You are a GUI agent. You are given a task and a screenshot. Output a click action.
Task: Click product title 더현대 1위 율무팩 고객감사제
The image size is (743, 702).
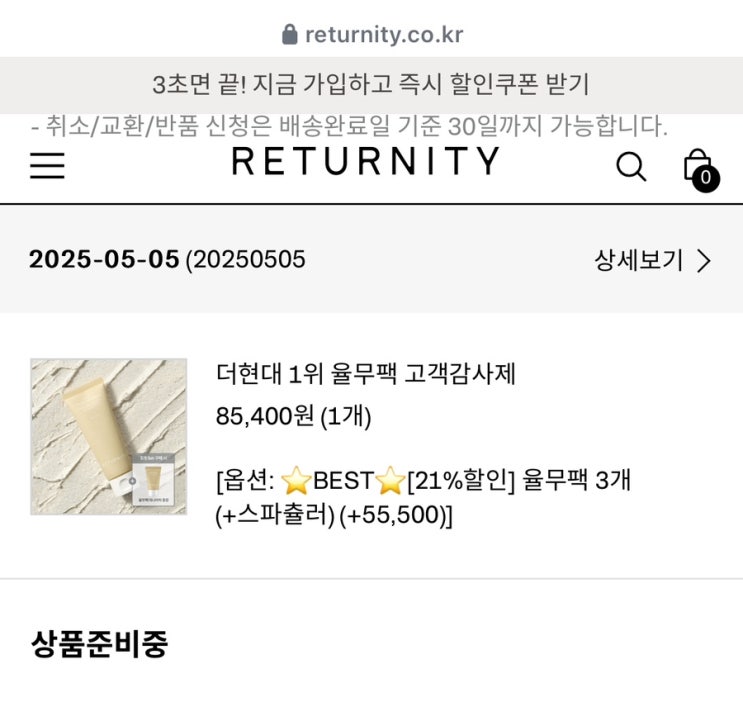(x=366, y=374)
